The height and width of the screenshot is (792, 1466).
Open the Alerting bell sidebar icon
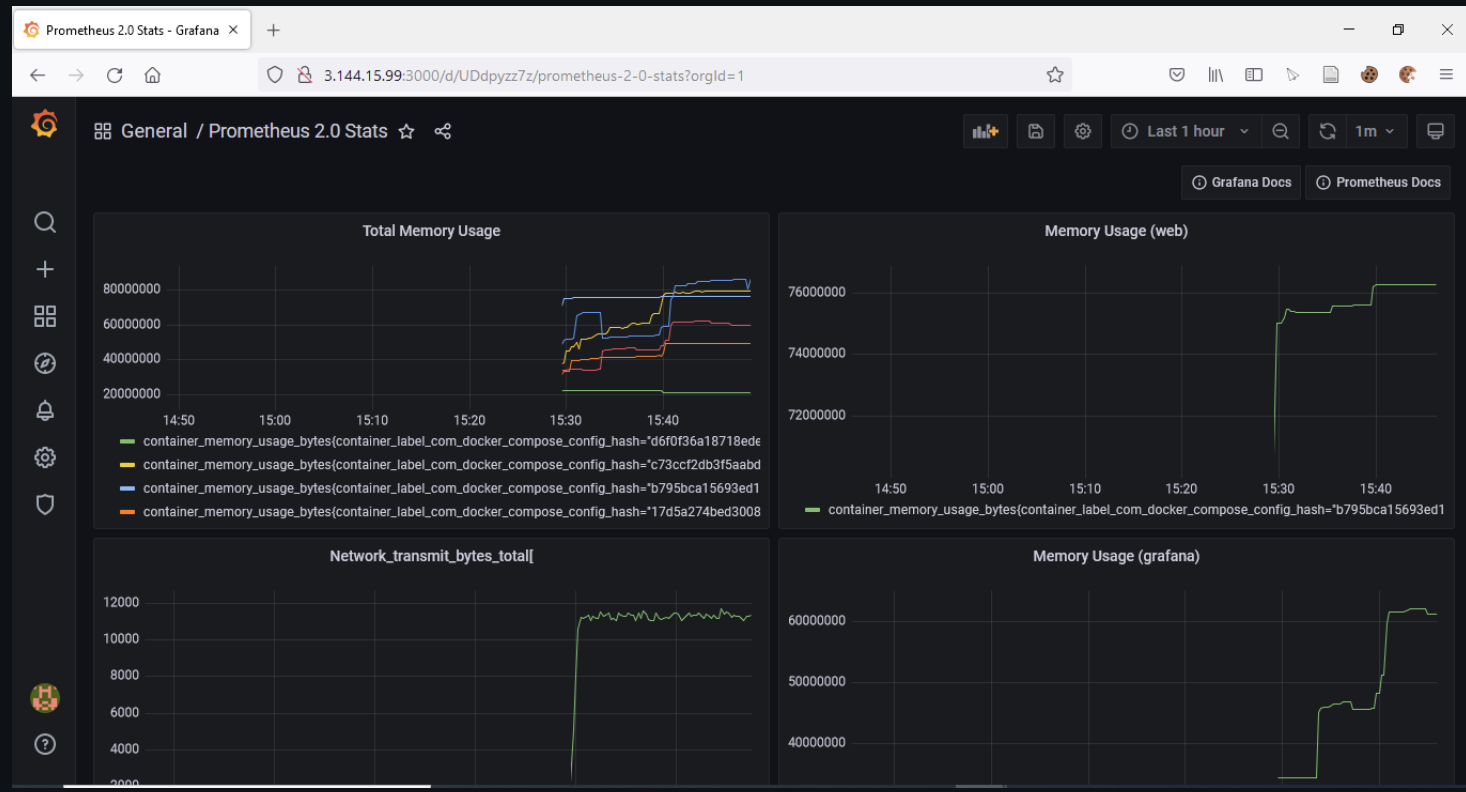pos(45,410)
